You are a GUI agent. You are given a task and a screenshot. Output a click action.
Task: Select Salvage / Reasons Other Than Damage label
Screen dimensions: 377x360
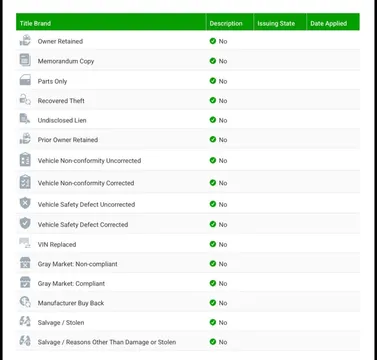click(x=107, y=342)
